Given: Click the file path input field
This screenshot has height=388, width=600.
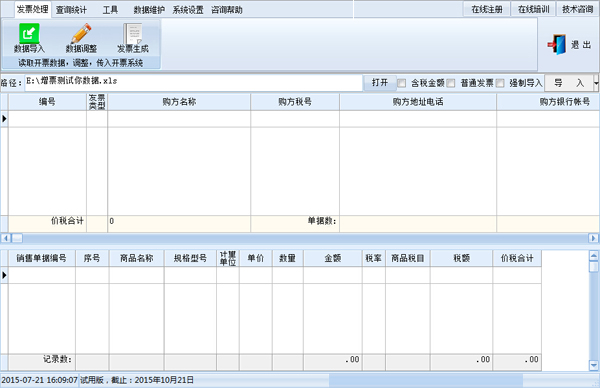Looking at the screenshot, I should click(193, 83).
